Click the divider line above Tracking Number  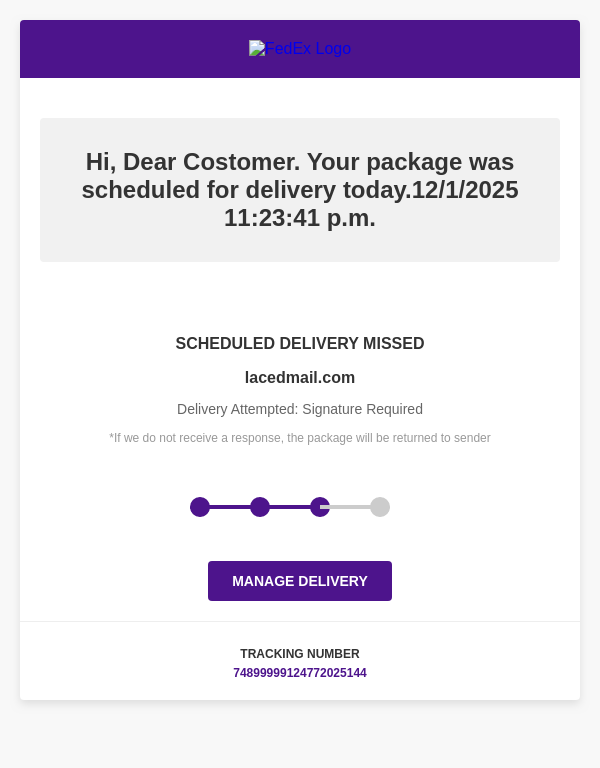click(x=300, y=622)
